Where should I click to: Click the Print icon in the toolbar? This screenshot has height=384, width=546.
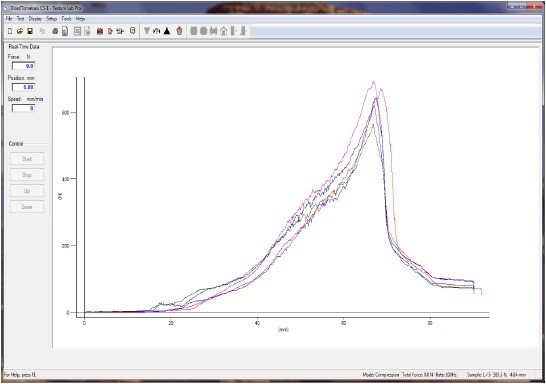coord(55,31)
